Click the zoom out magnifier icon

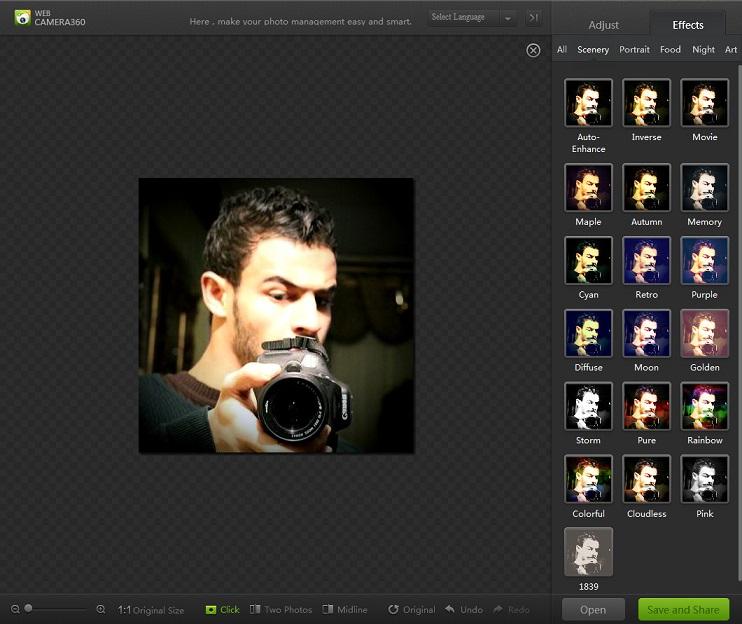15,609
